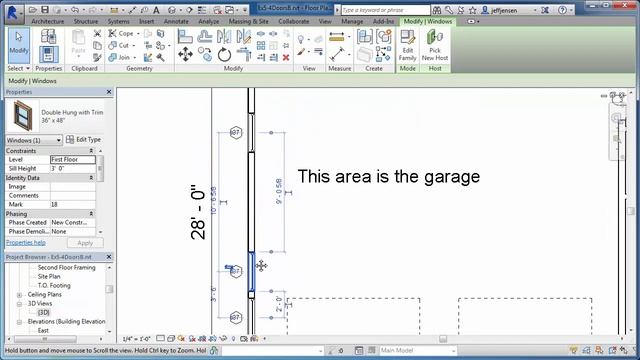
Task: Click the Aligned Dimension icon in quick access
Action: pyautogui.click(x=133, y=10)
